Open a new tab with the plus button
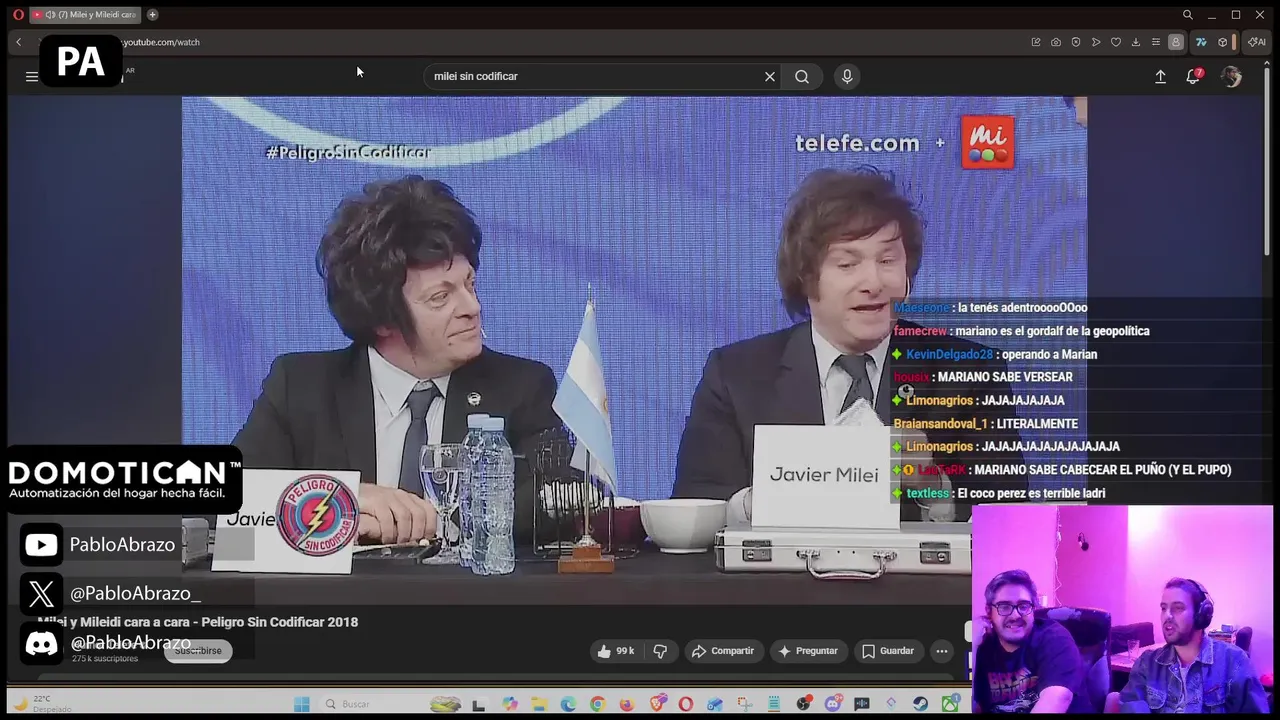Image resolution: width=1280 pixels, height=720 pixels. [x=152, y=15]
